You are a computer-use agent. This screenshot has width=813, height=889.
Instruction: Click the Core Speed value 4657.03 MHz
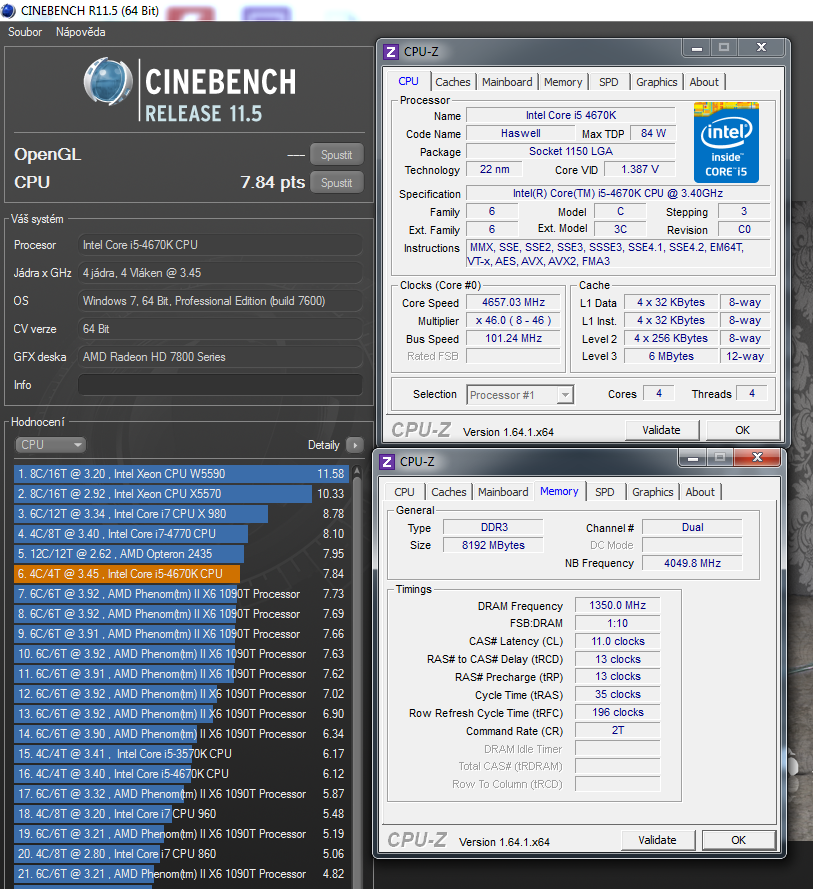click(513, 303)
